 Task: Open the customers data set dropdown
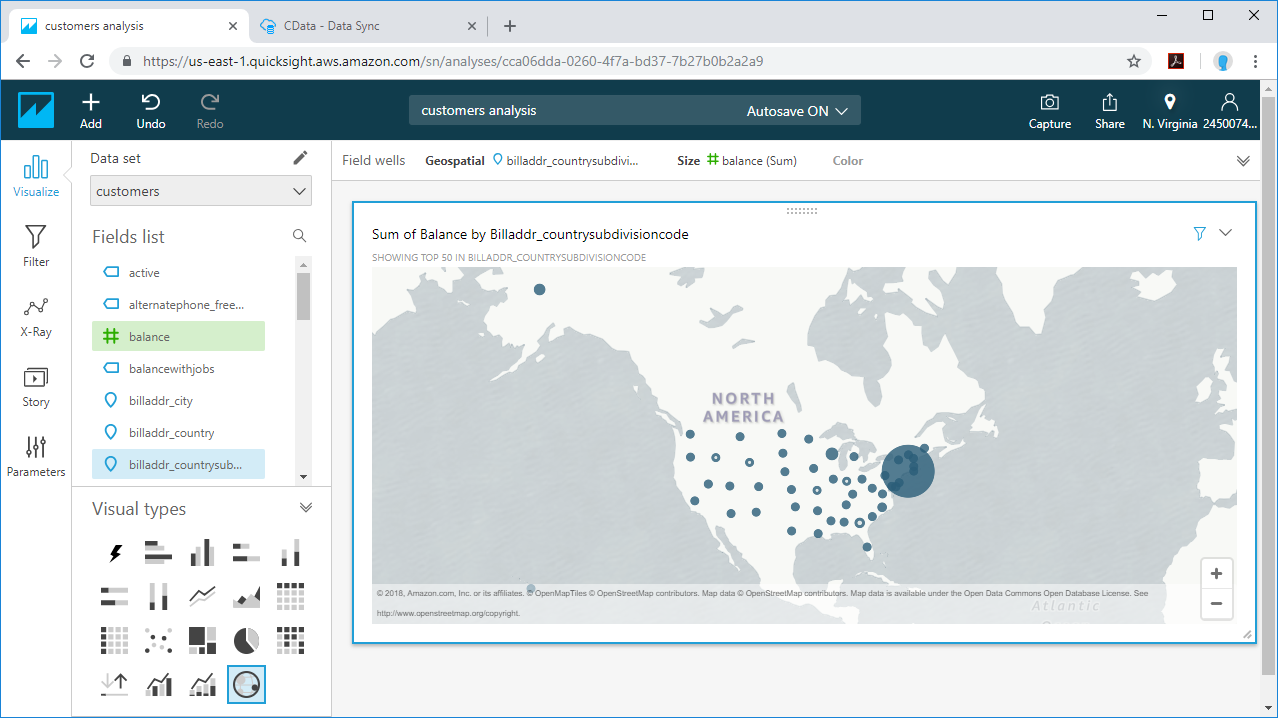pyautogui.click(x=200, y=191)
